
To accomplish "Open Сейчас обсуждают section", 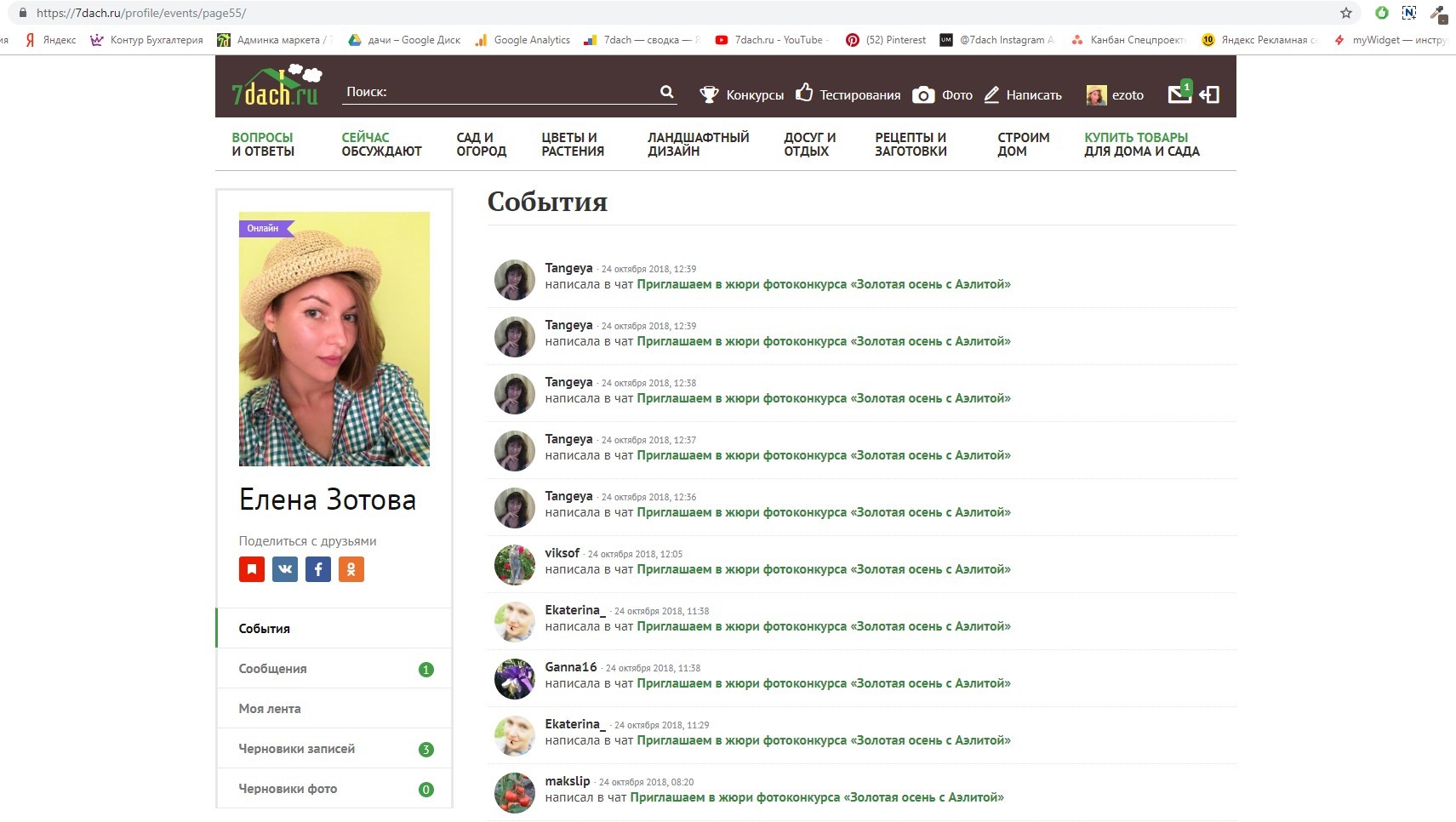I will coord(381,144).
